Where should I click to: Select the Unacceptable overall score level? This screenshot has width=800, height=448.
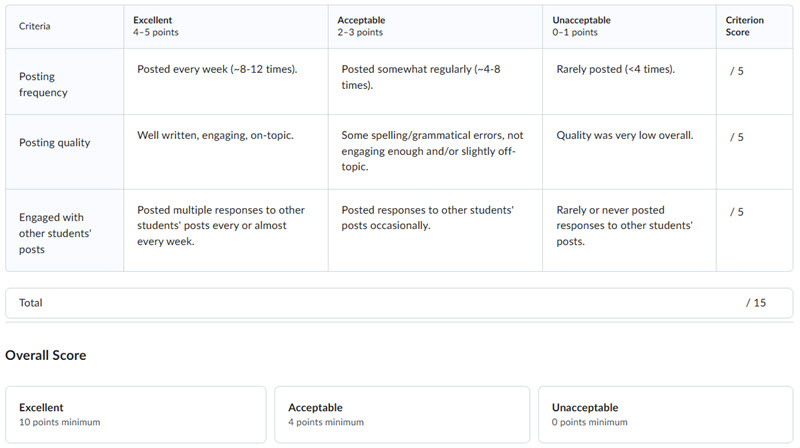pyautogui.click(x=665, y=414)
